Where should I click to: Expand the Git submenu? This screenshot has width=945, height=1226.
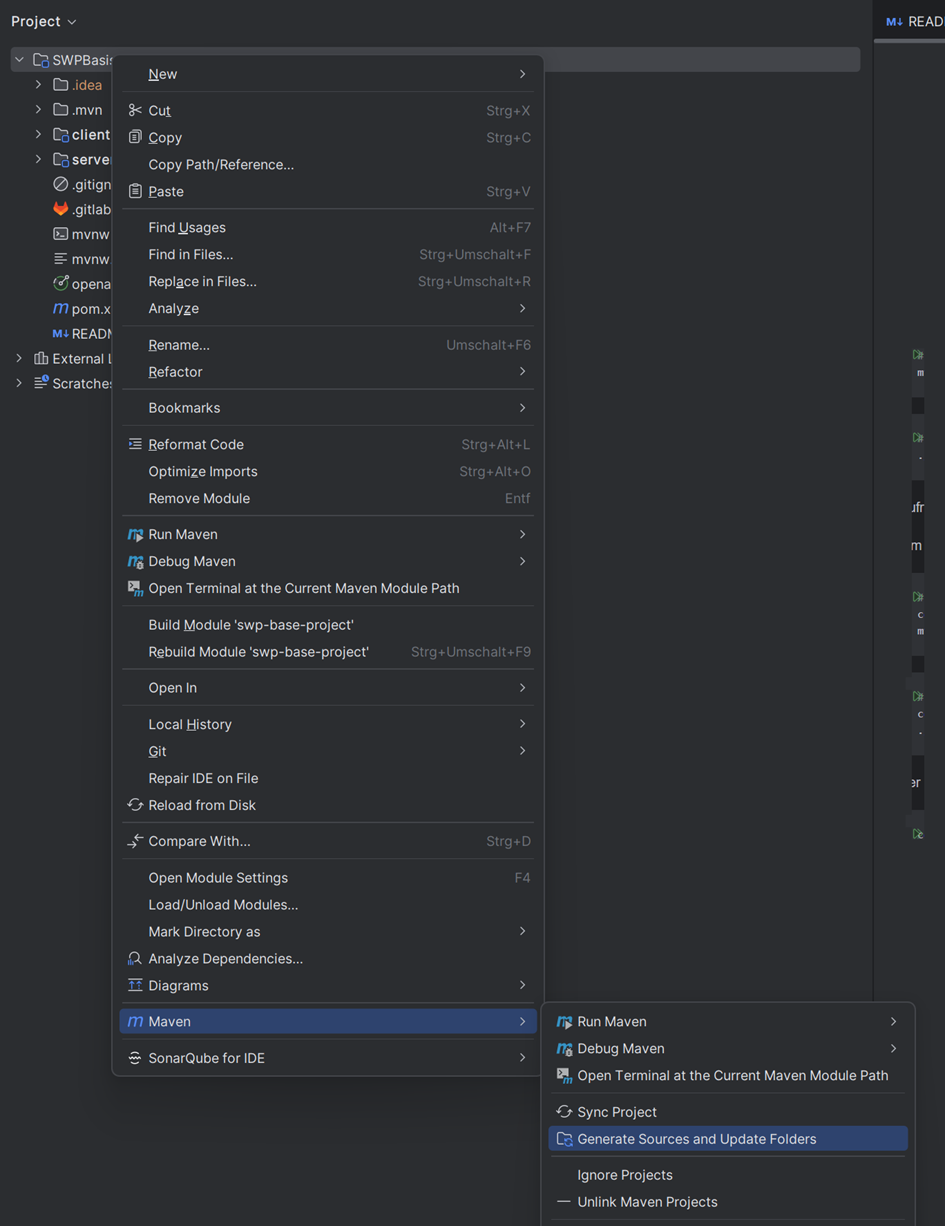(x=522, y=751)
